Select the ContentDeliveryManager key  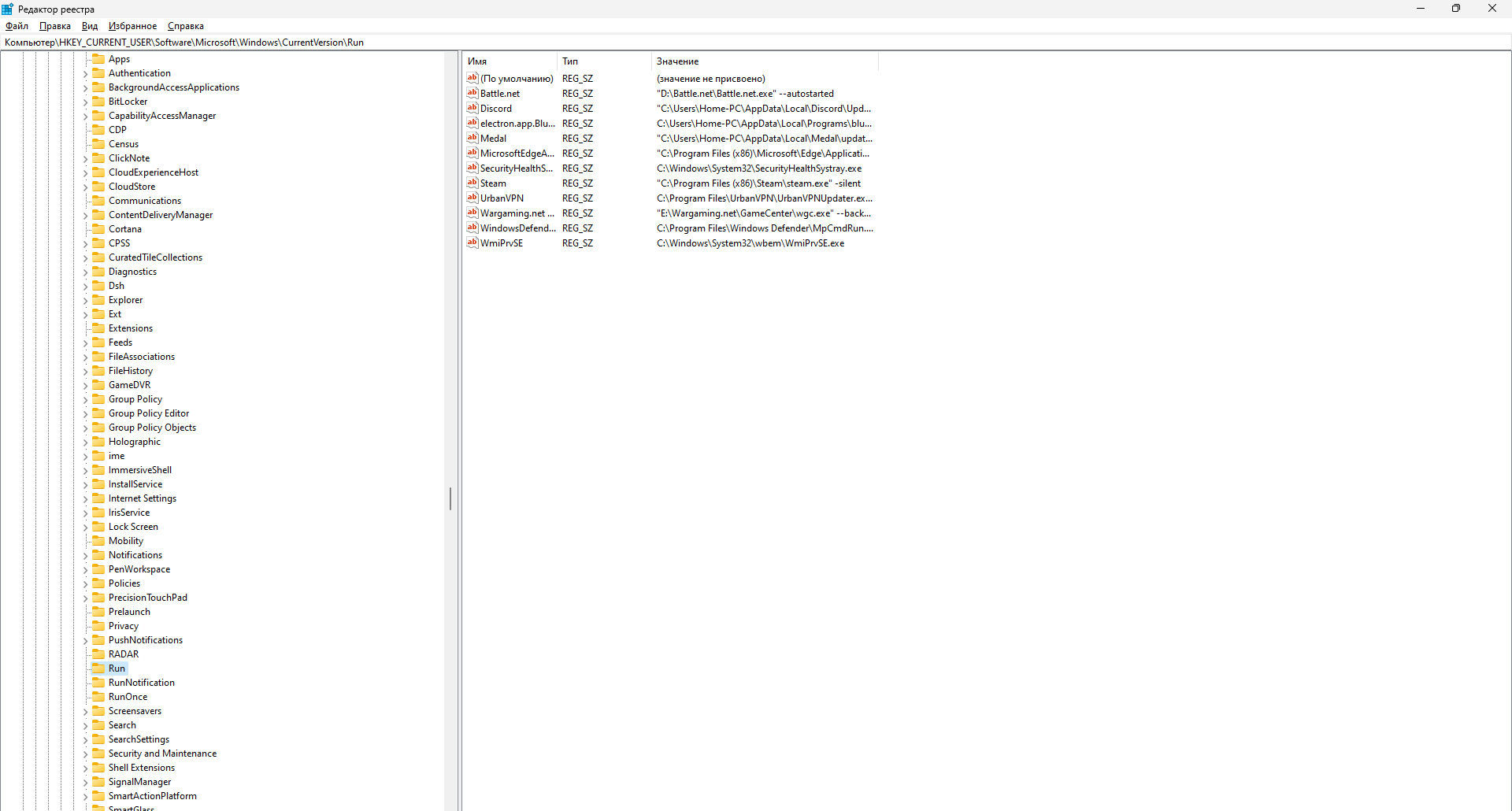(x=161, y=215)
